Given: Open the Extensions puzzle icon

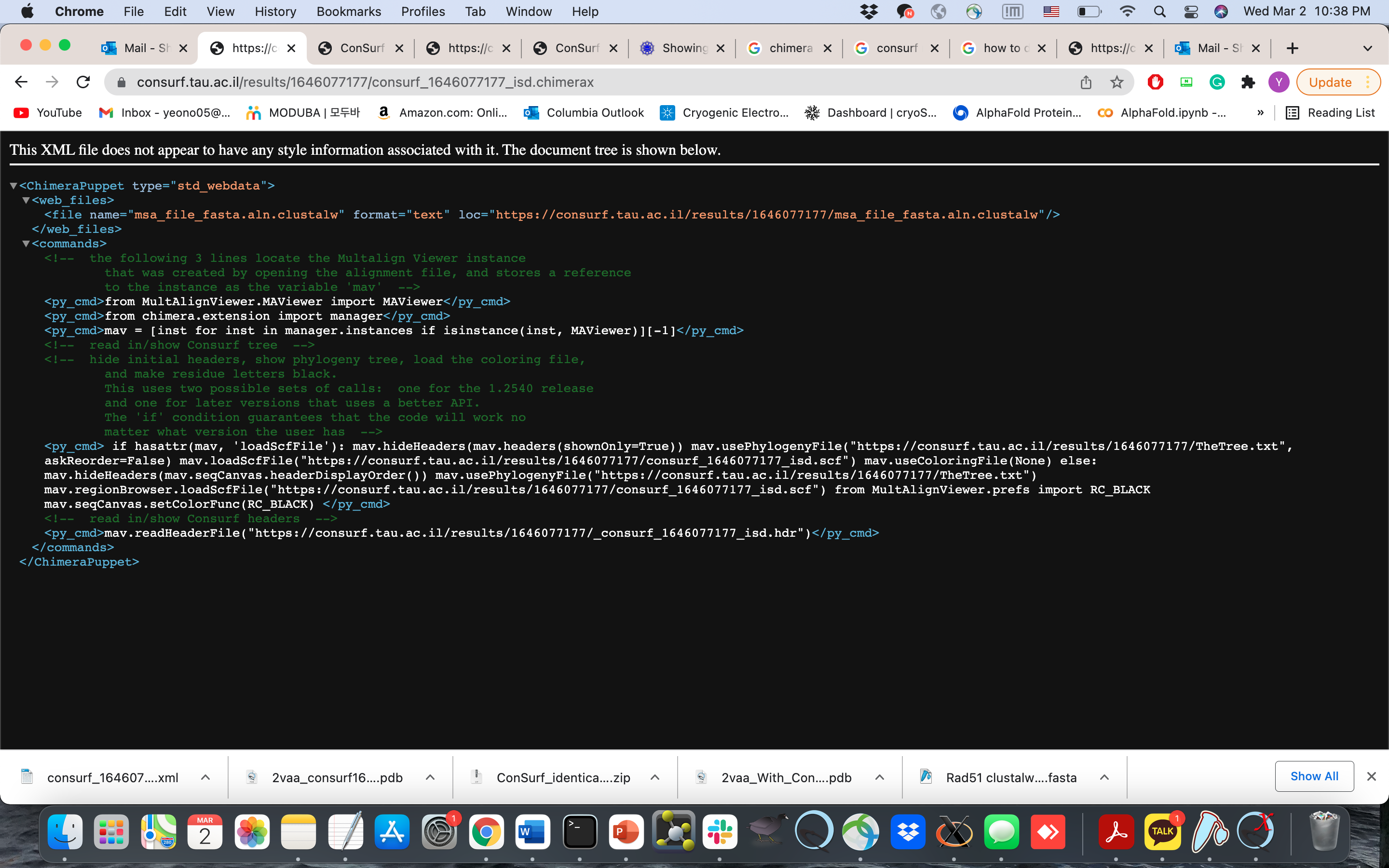Looking at the screenshot, I should 1248,82.
